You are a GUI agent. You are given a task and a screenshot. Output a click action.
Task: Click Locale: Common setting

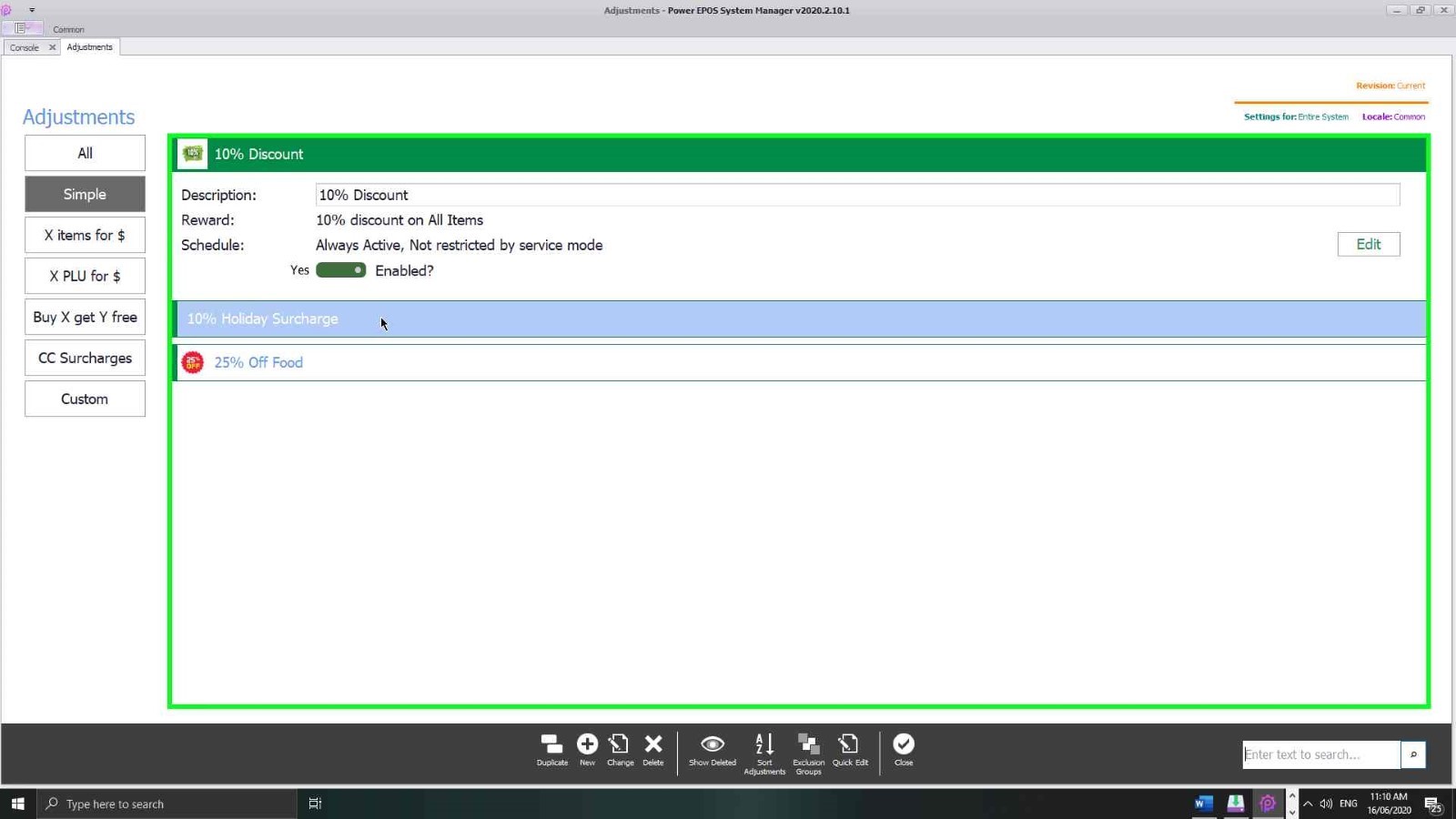1393,116
